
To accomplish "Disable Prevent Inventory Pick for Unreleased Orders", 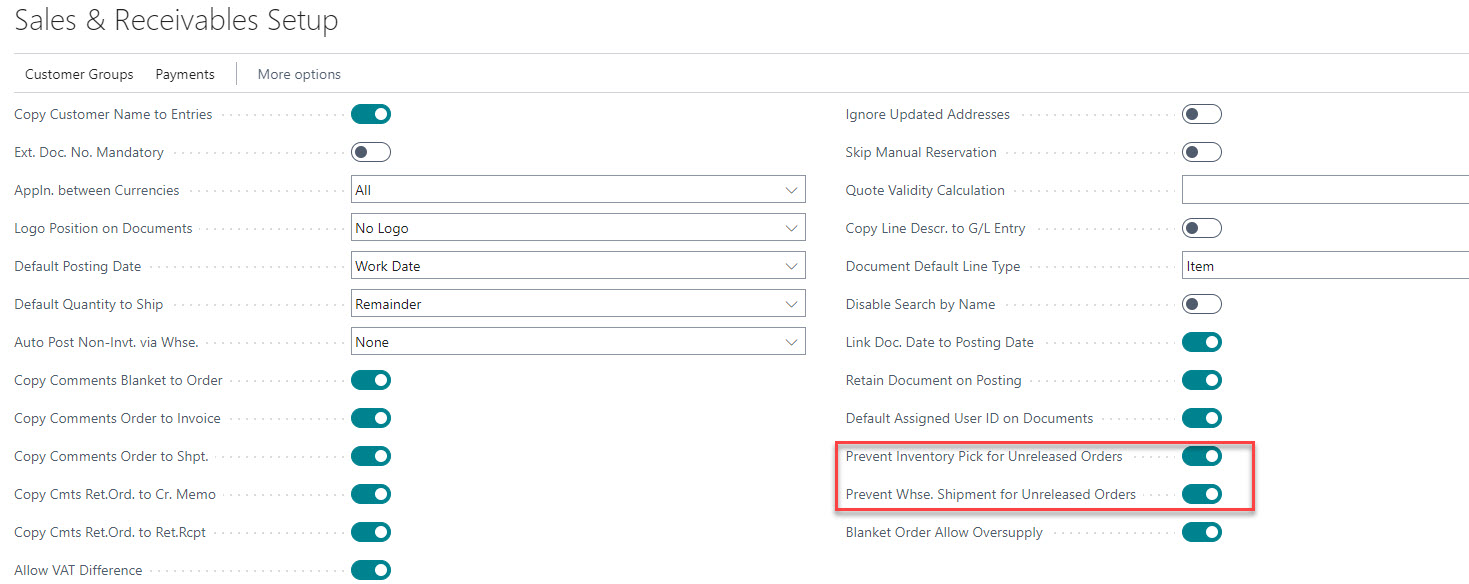I will pos(1201,456).
